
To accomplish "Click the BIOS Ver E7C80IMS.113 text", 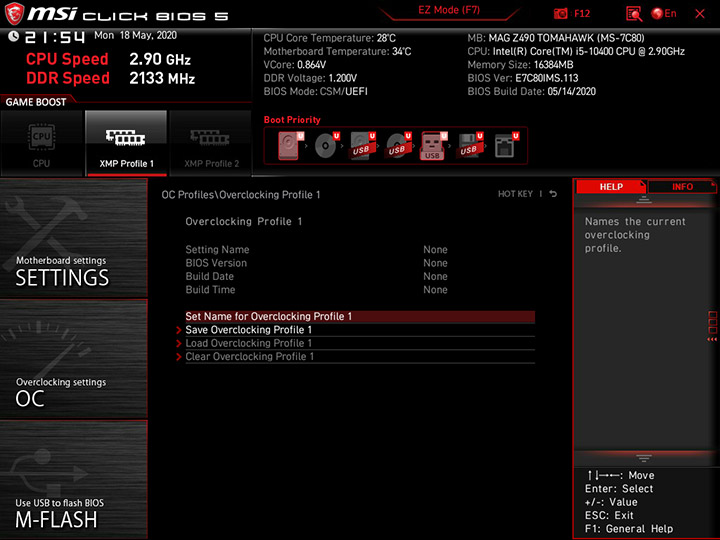I will (523, 78).
